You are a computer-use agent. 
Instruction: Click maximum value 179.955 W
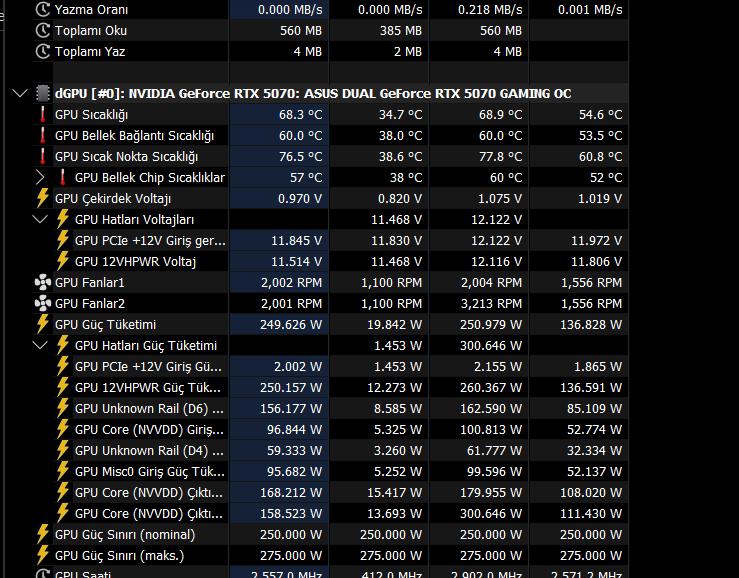coord(491,493)
